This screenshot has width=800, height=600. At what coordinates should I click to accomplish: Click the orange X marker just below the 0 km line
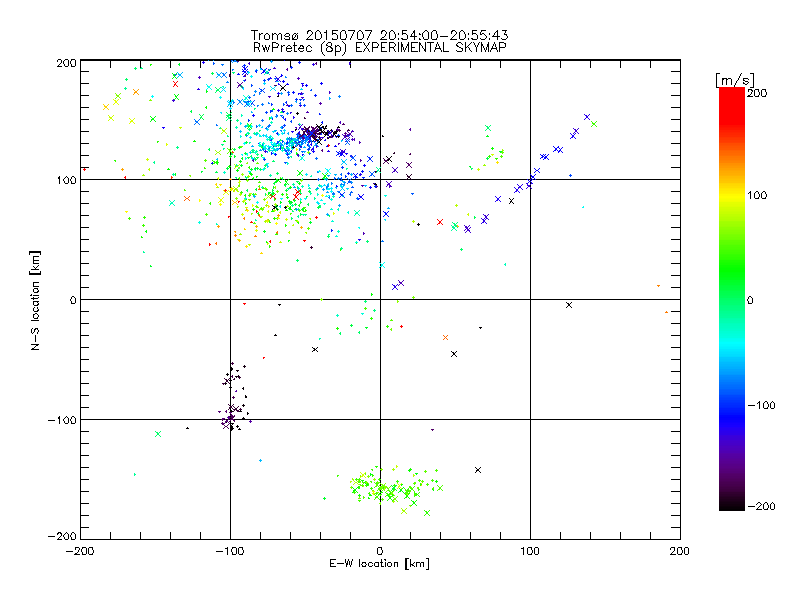click(x=445, y=337)
